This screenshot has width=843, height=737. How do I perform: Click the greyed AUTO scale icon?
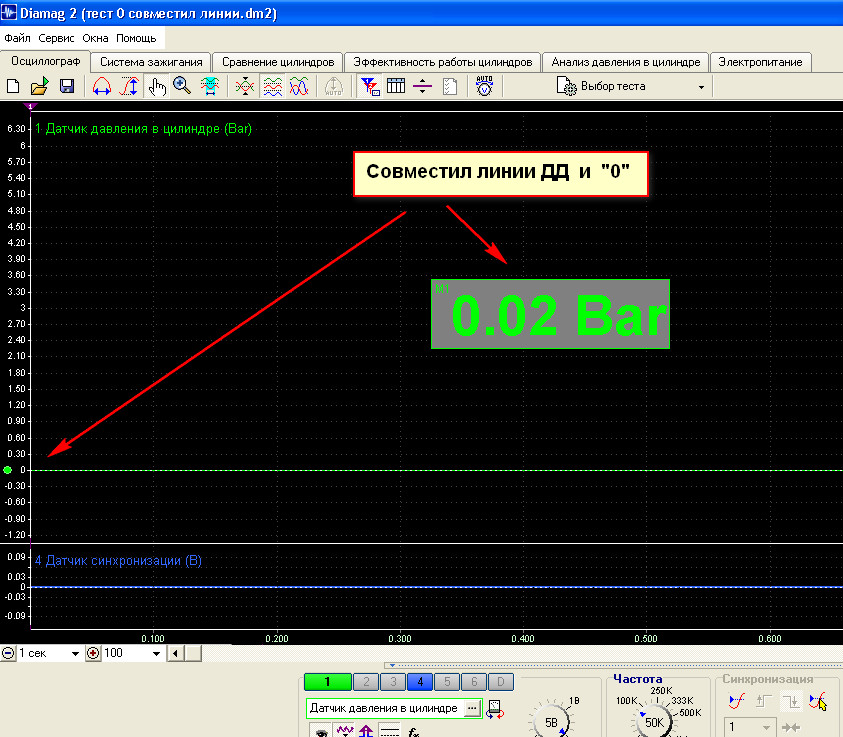(x=333, y=86)
